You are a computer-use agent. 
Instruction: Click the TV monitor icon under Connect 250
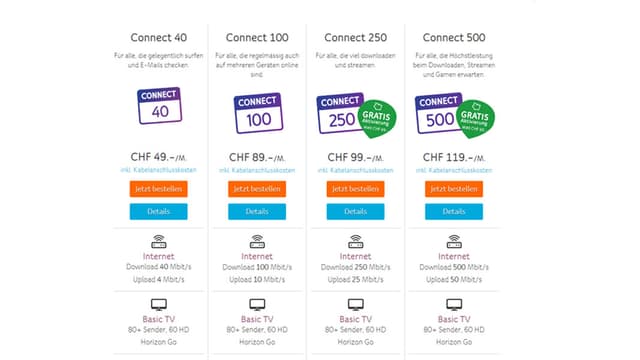(x=356, y=304)
